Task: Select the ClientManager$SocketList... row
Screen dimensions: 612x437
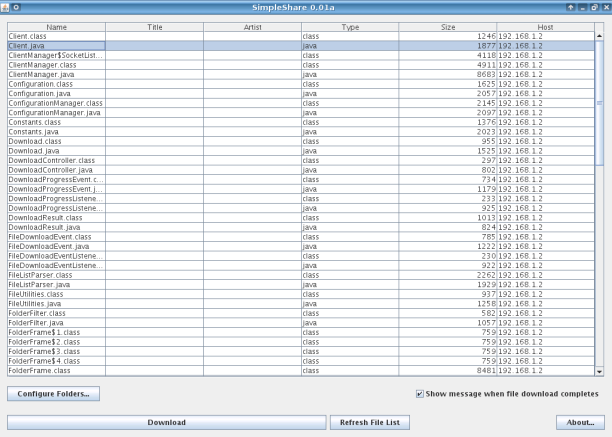Action: pyautogui.click(x=301, y=55)
